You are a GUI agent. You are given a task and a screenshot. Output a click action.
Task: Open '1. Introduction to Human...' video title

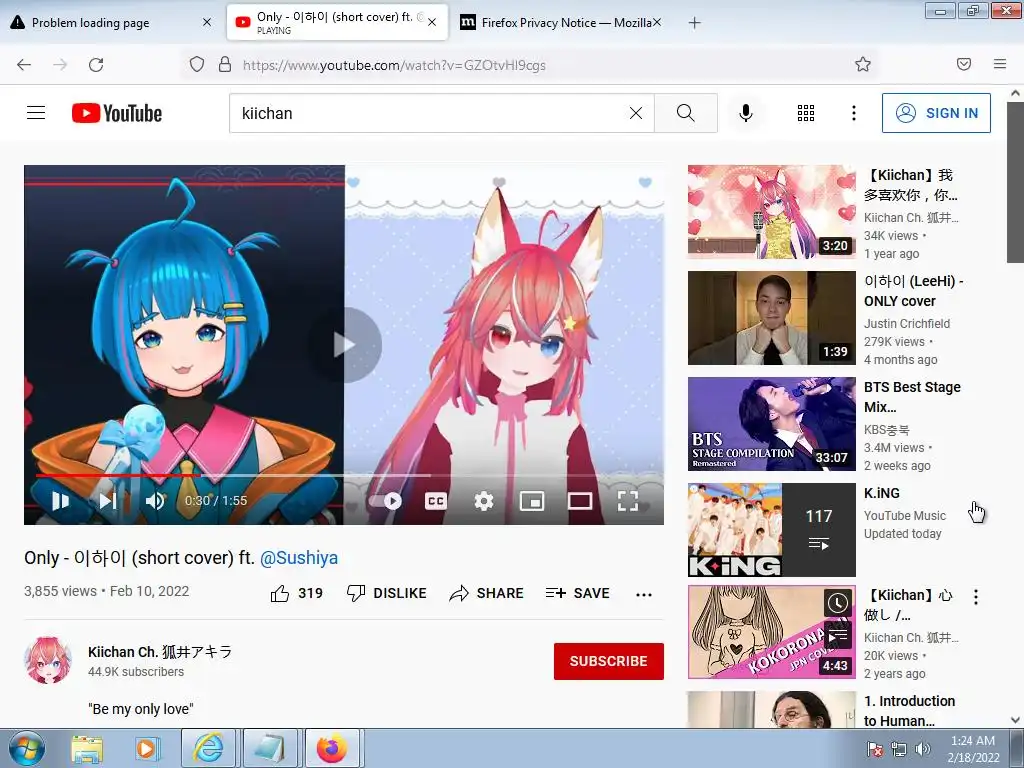910,711
